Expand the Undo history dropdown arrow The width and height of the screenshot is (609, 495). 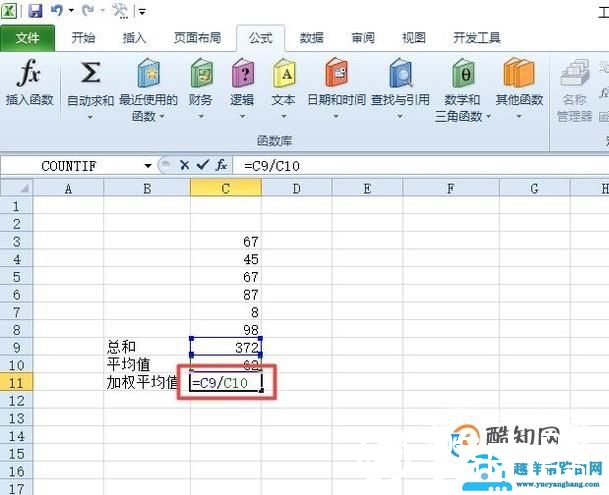point(71,10)
